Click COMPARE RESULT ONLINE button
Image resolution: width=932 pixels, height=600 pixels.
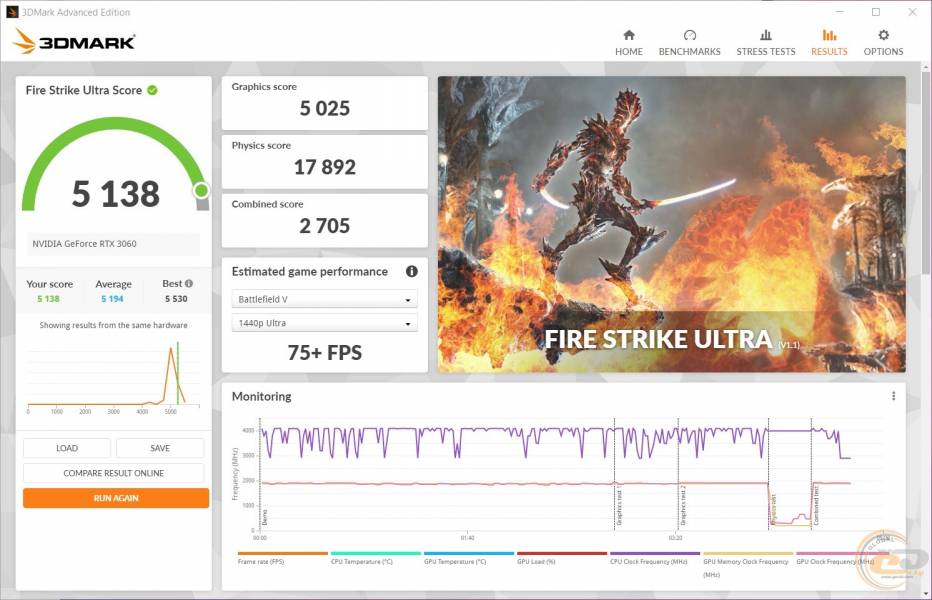click(114, 473)
